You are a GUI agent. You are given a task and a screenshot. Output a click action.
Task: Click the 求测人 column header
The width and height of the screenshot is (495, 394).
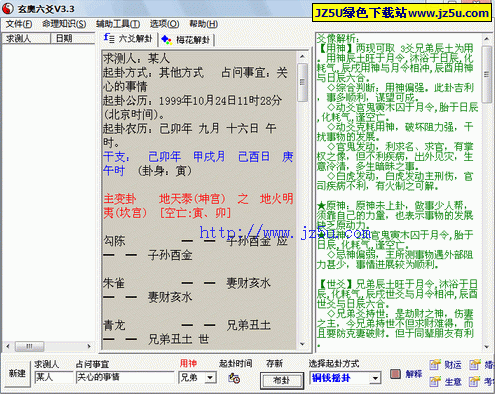[26, 39]
